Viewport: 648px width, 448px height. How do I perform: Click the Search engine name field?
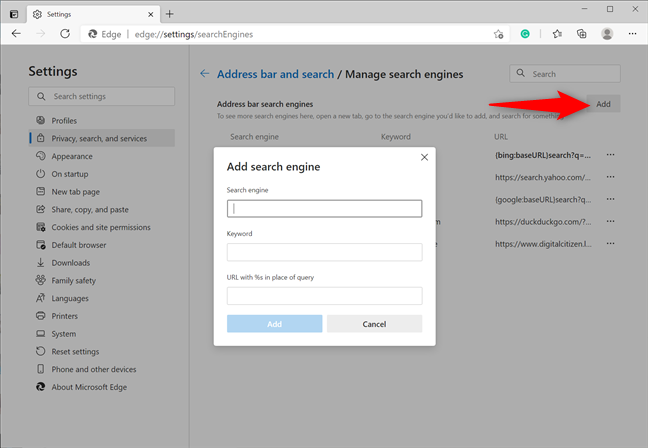(324, 209)
